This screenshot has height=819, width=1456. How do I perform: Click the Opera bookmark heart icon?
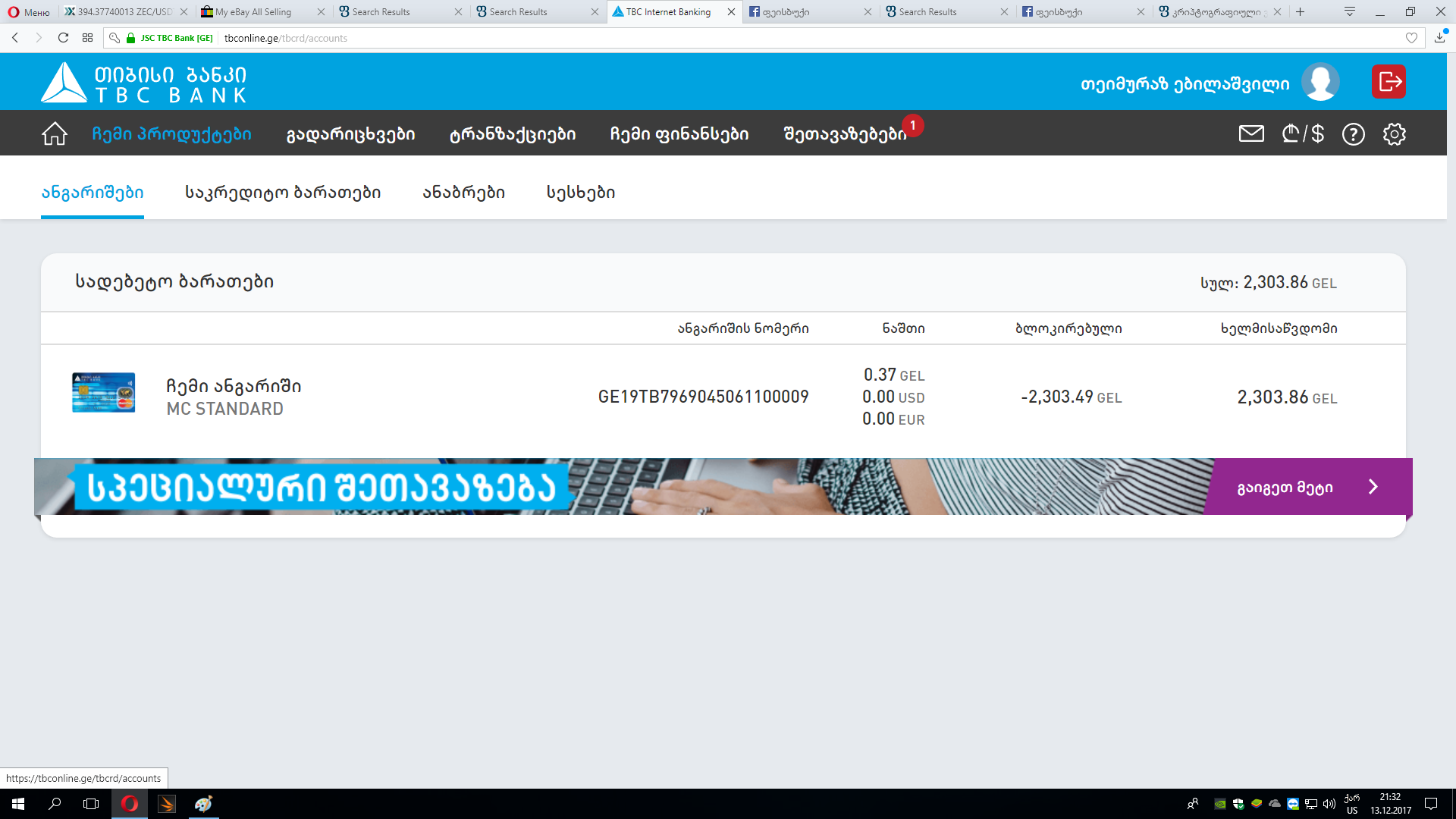pyautogui.click(x=1411, y=38)
